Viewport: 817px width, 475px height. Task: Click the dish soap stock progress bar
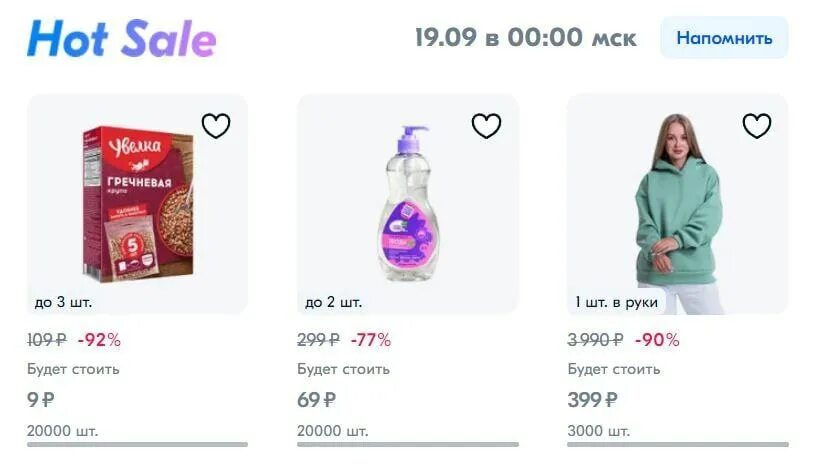[407, 444]
